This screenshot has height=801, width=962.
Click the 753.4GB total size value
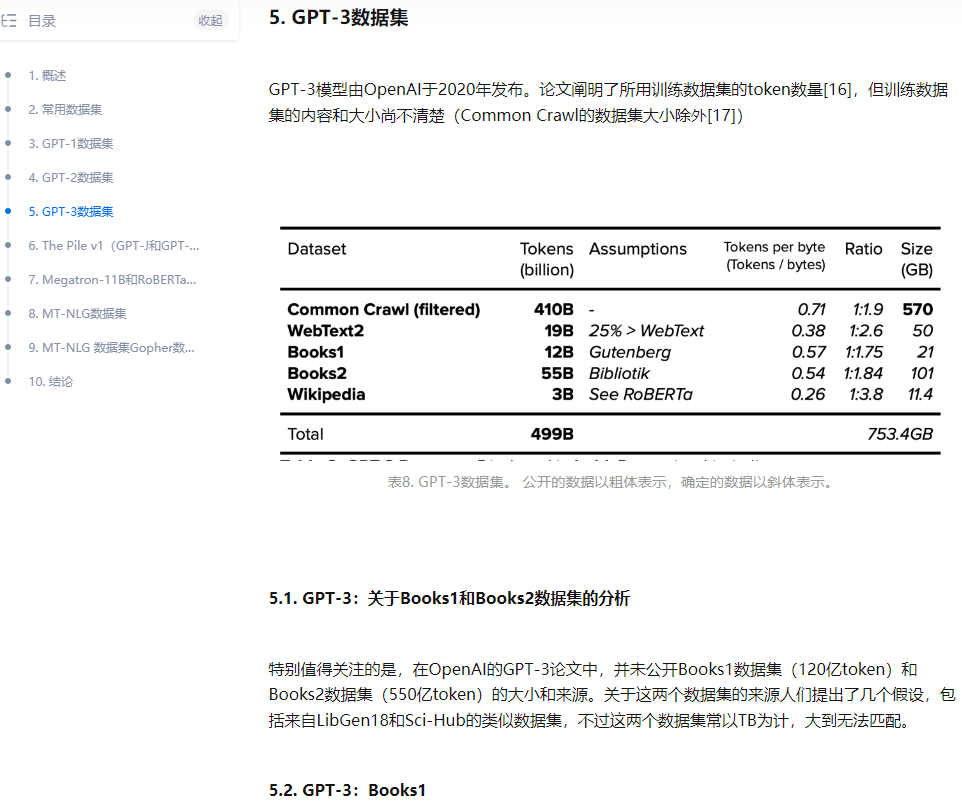point(900,434)
